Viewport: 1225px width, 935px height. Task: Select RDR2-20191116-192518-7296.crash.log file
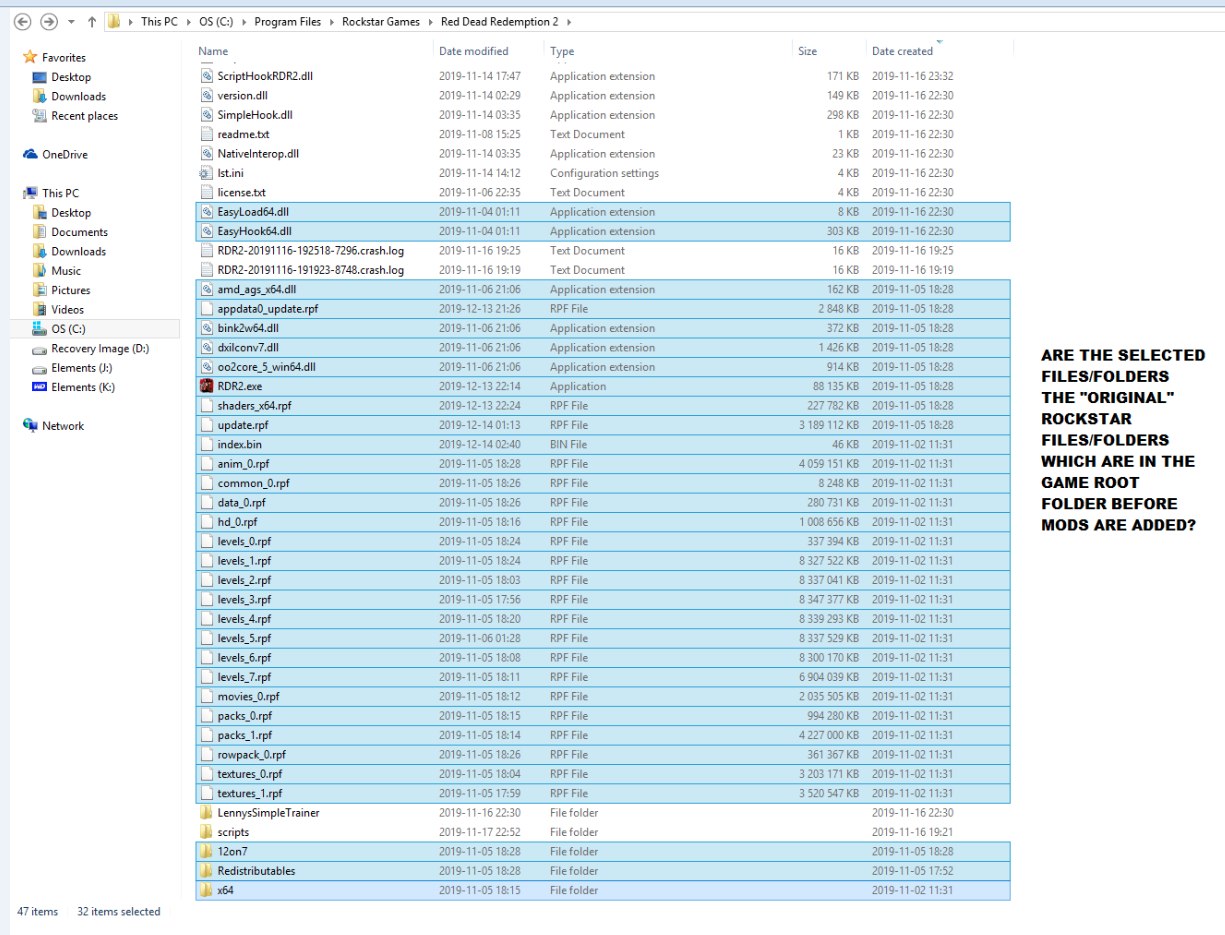pos(603,251)
